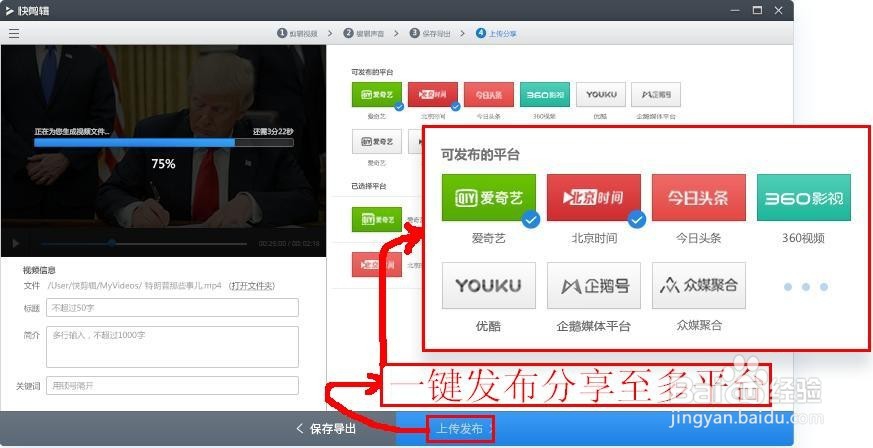This screenshot has height=448, width=873.
Task: Go back with bottom 保存导出 button
Action: (x=326, y=429)
